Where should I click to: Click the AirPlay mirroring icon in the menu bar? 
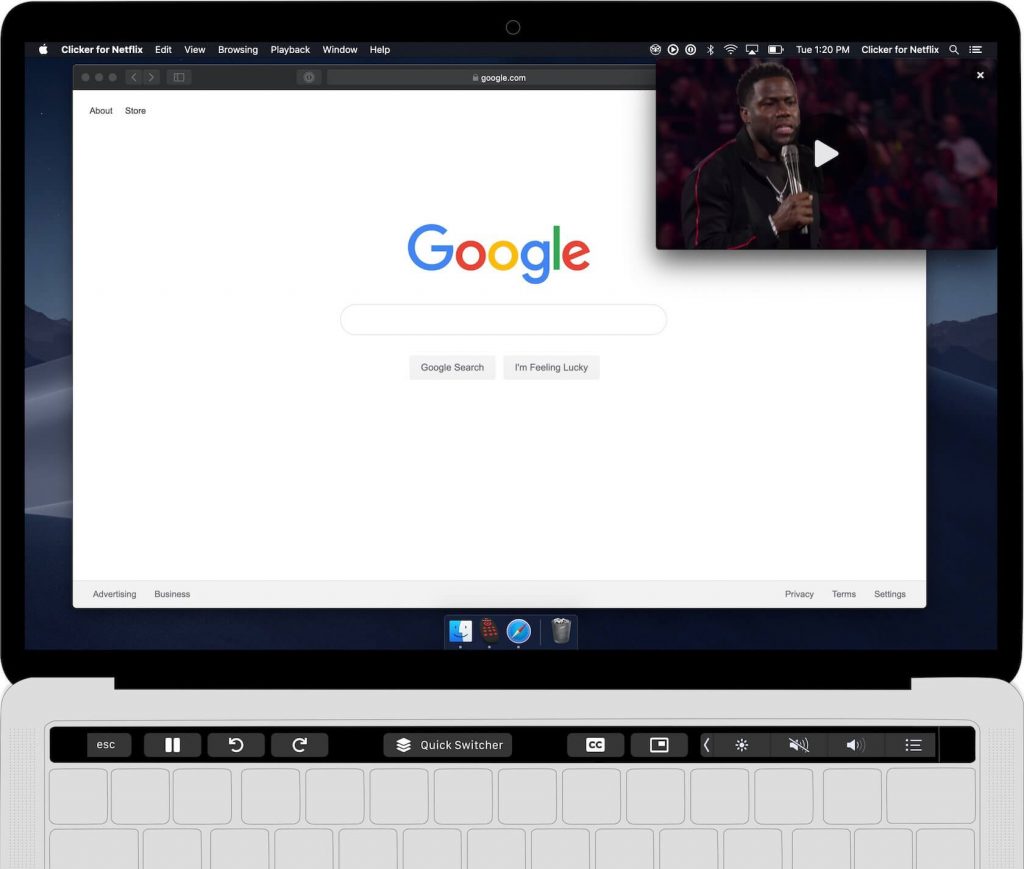click(751, 49)
